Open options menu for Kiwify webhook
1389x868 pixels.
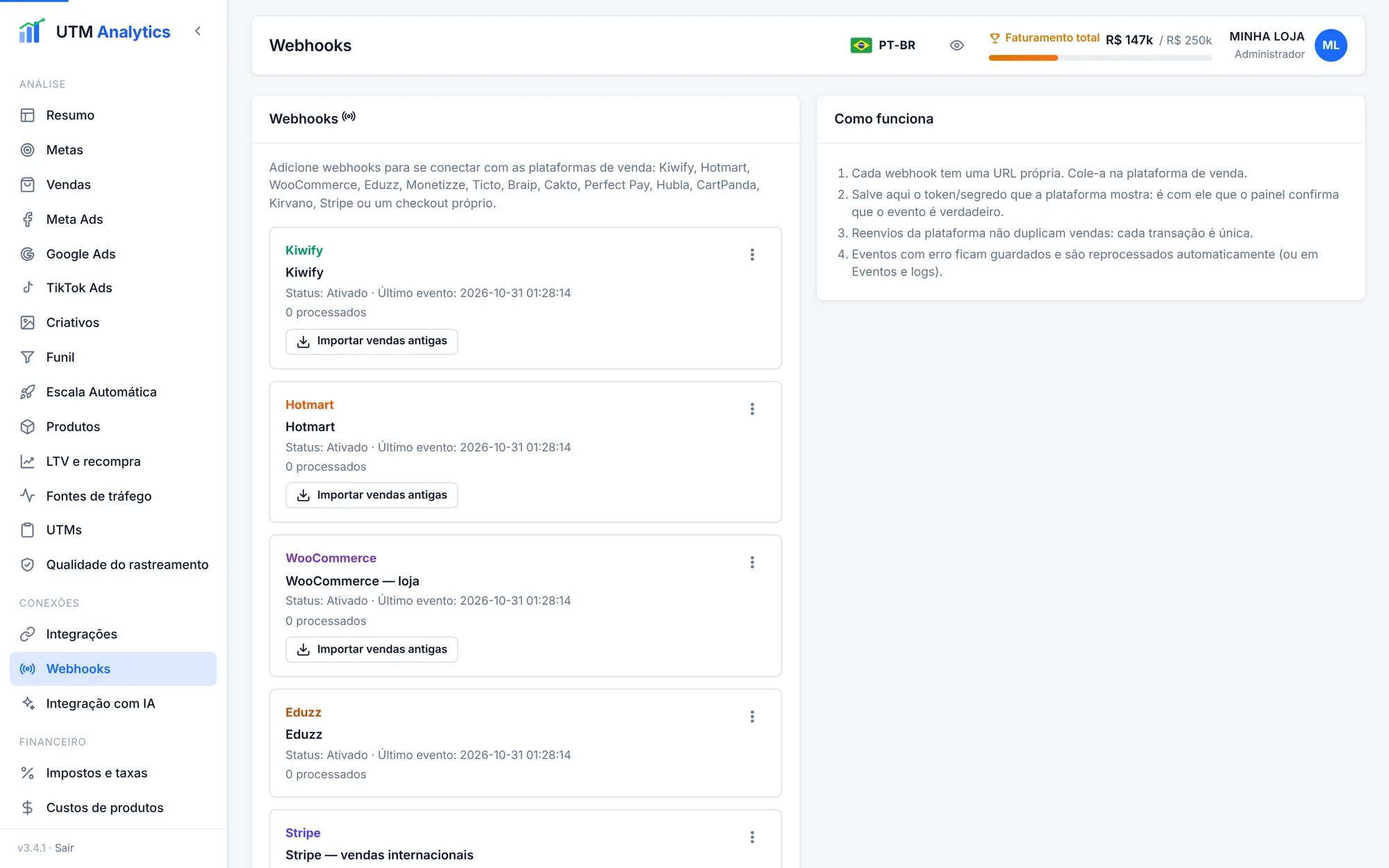(x=752, y=255)
